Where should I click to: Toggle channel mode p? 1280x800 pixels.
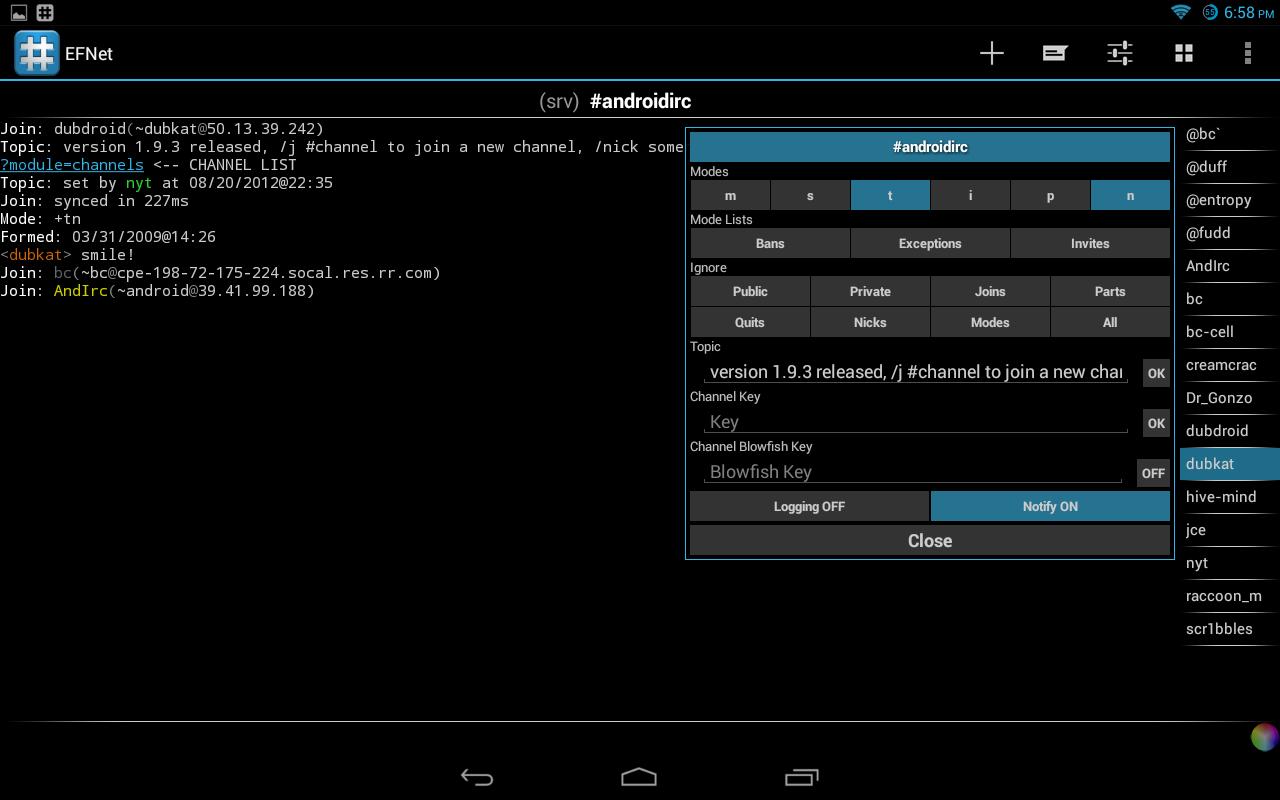pyautogui.click(x=1050, y=195)
